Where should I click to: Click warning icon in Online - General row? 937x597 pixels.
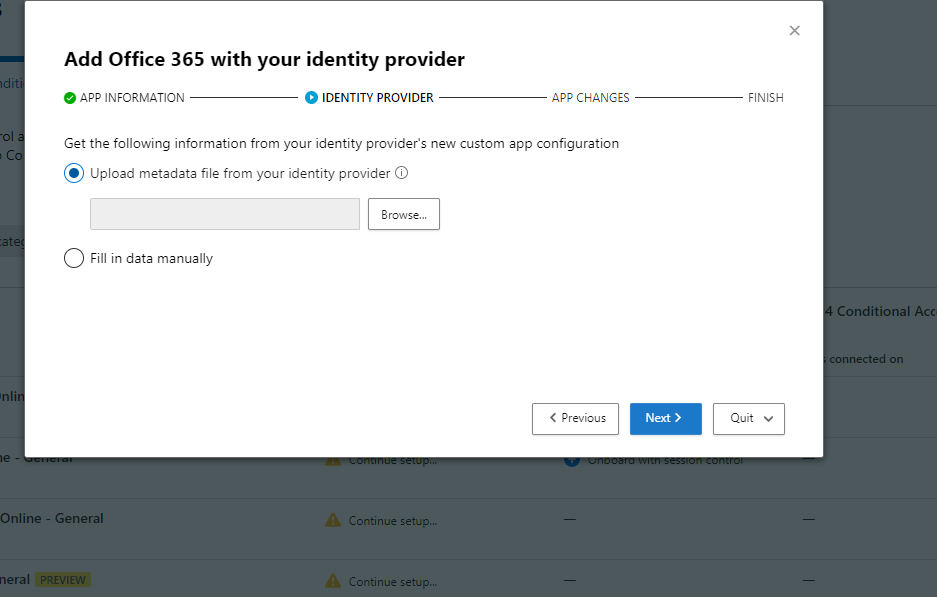click(x=333, y=520)
